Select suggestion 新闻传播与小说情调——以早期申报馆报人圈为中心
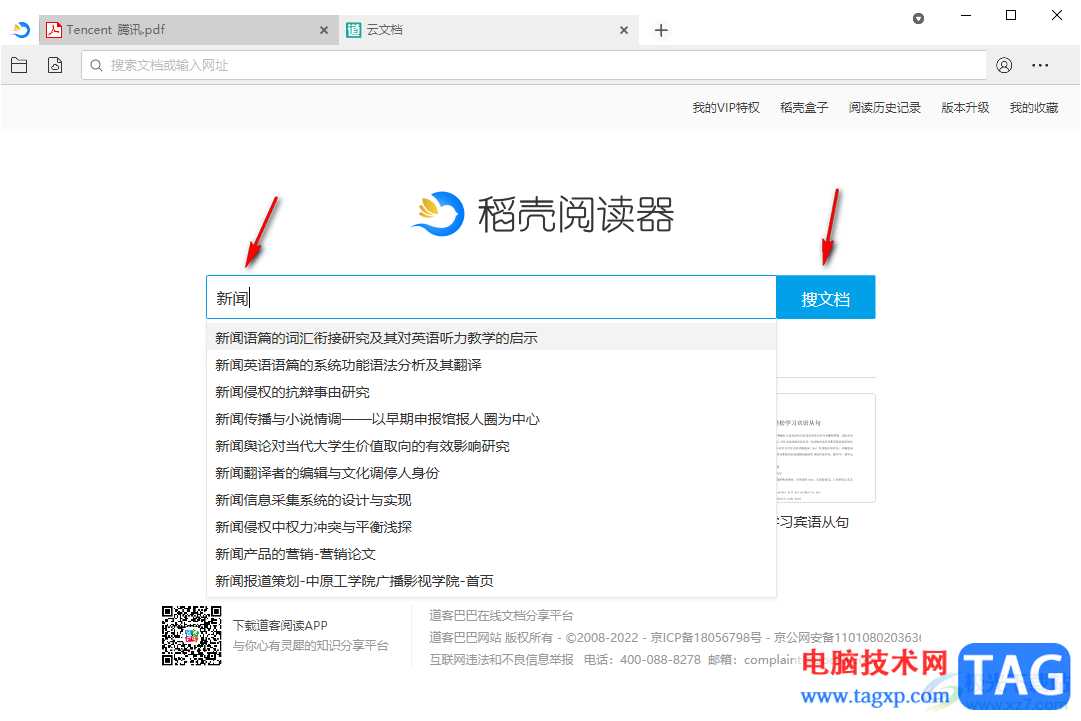This screenshot has width=1081, height=721. [492, 419]
